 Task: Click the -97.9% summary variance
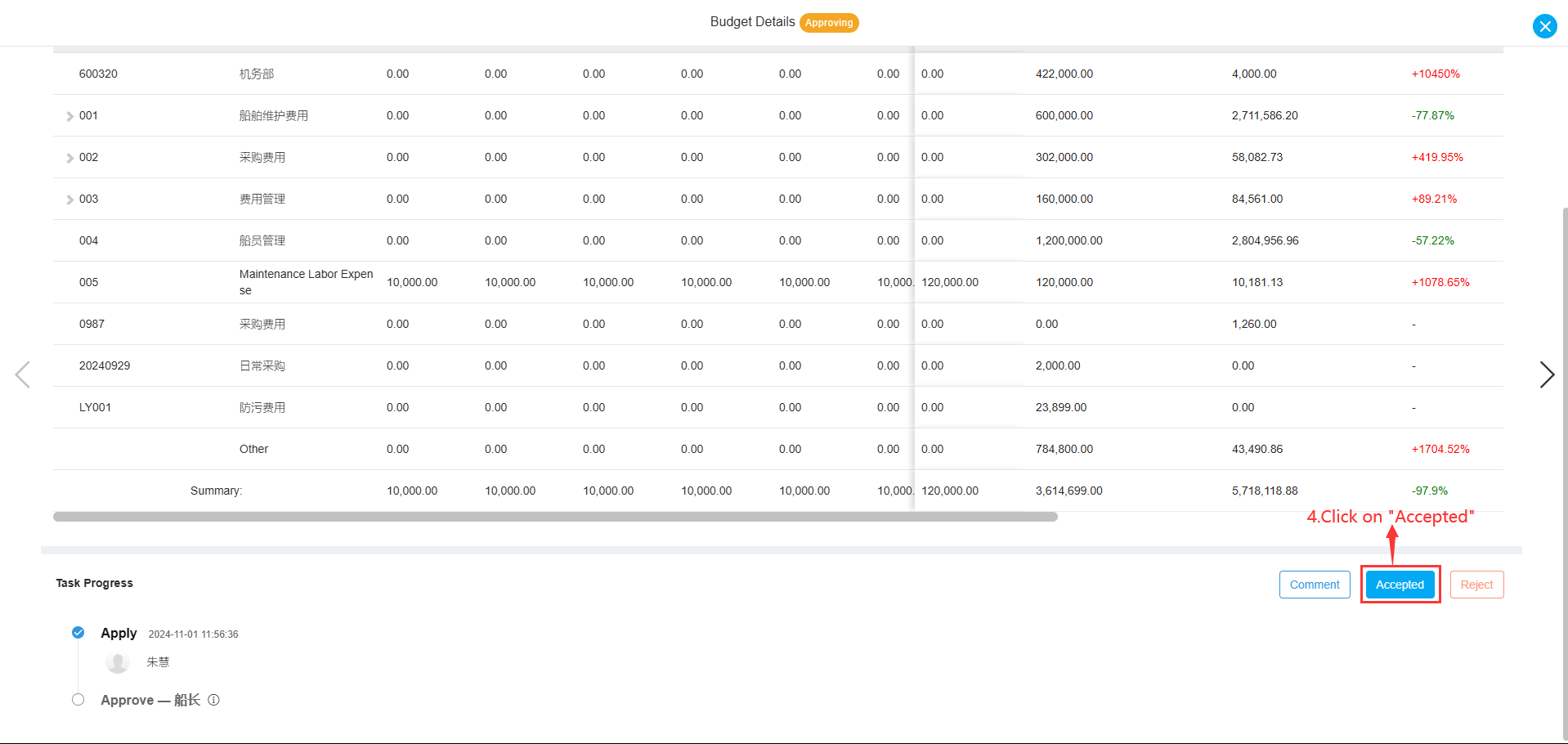pyautogui.click(x=1430, y=491)
